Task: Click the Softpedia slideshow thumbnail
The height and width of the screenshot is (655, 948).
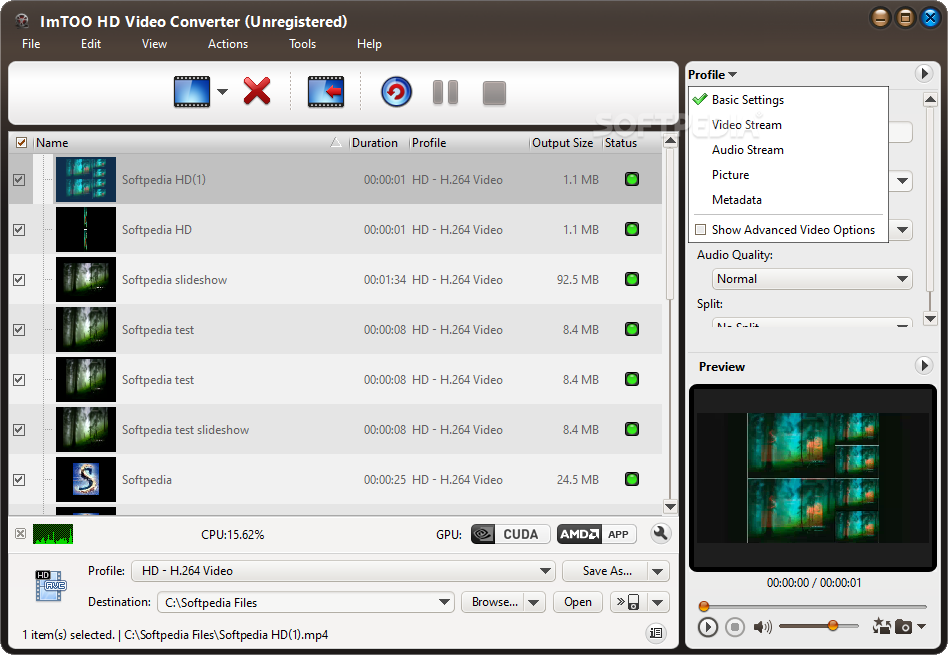Action: coord(86,279)
